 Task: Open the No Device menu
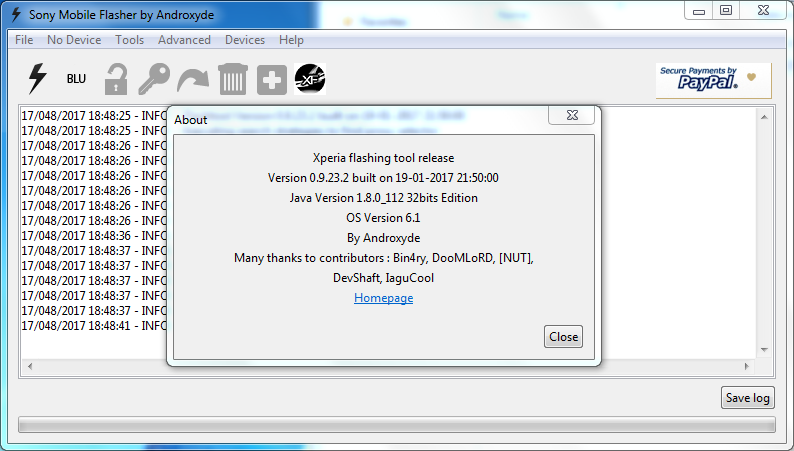point(74,40)
